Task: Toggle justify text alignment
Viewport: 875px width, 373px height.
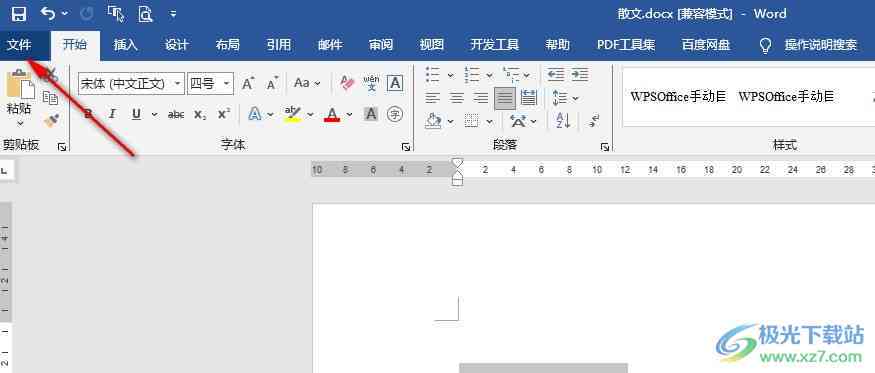Action: (x=504, y=99)
